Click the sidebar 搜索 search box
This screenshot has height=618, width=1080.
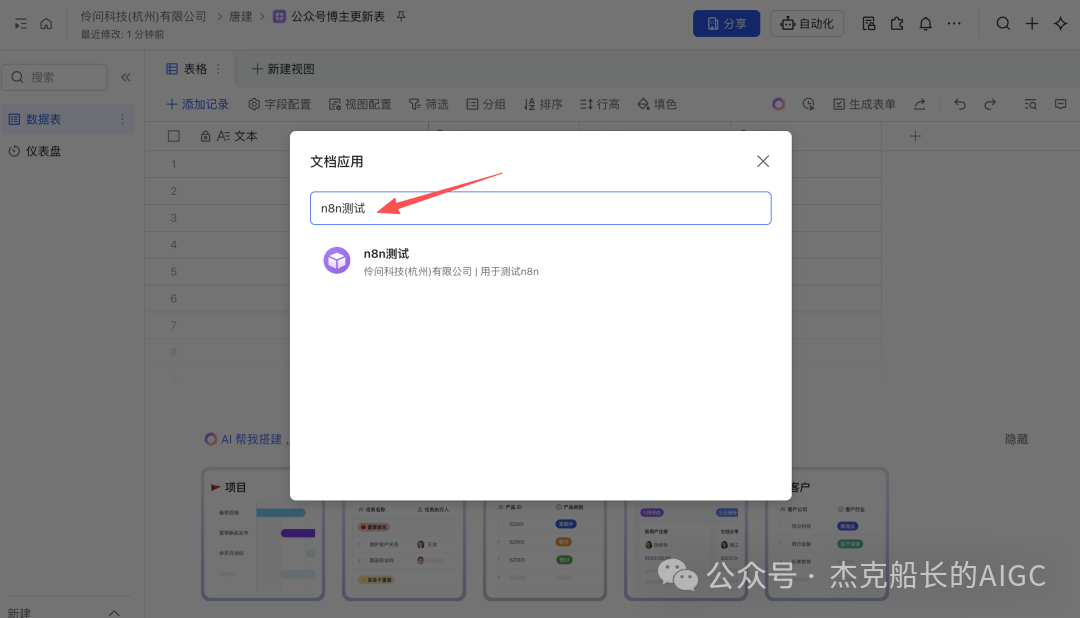pyautogui.click(x=54, y=77)
